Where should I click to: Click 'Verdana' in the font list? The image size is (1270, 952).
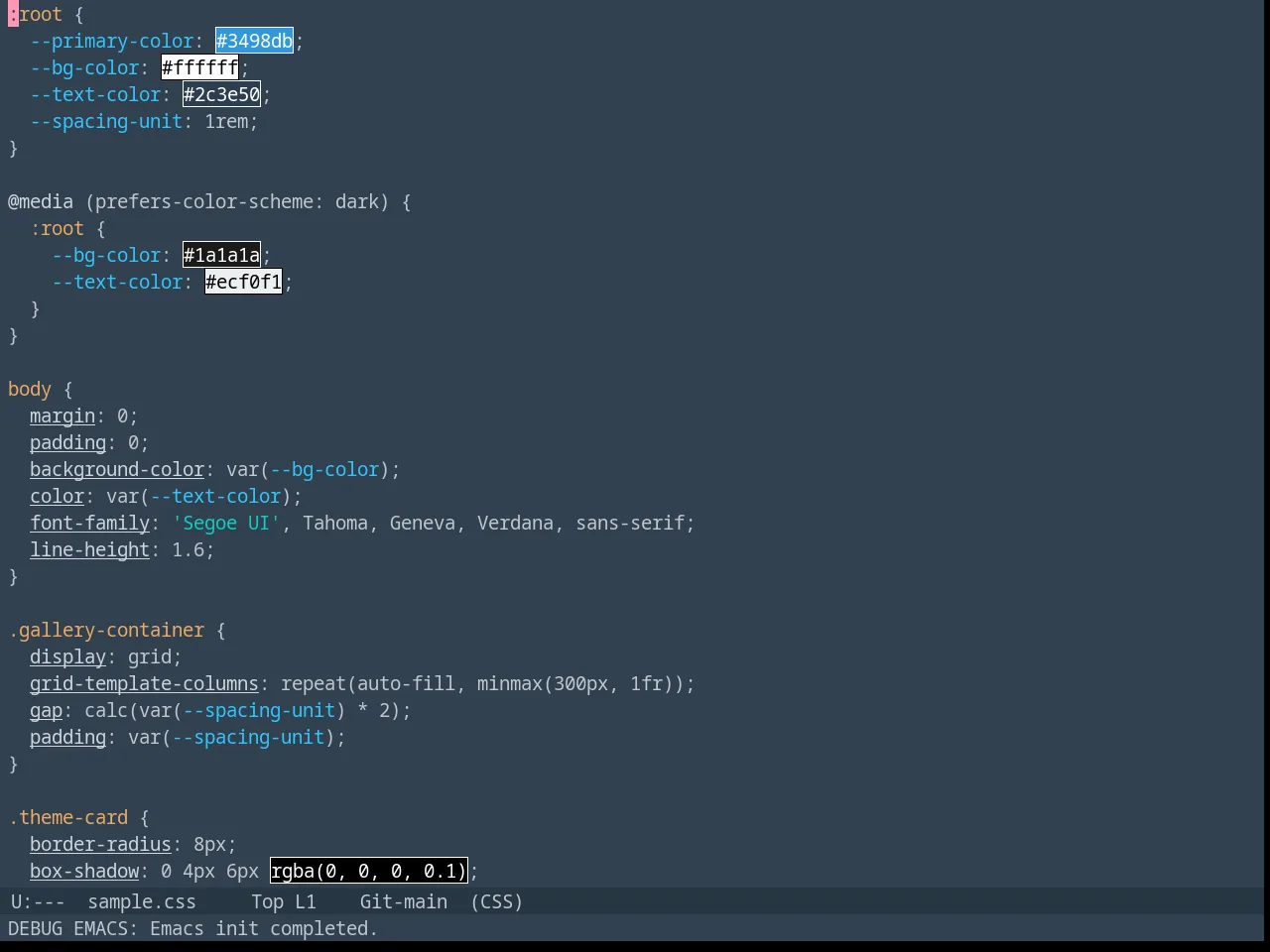515,523
